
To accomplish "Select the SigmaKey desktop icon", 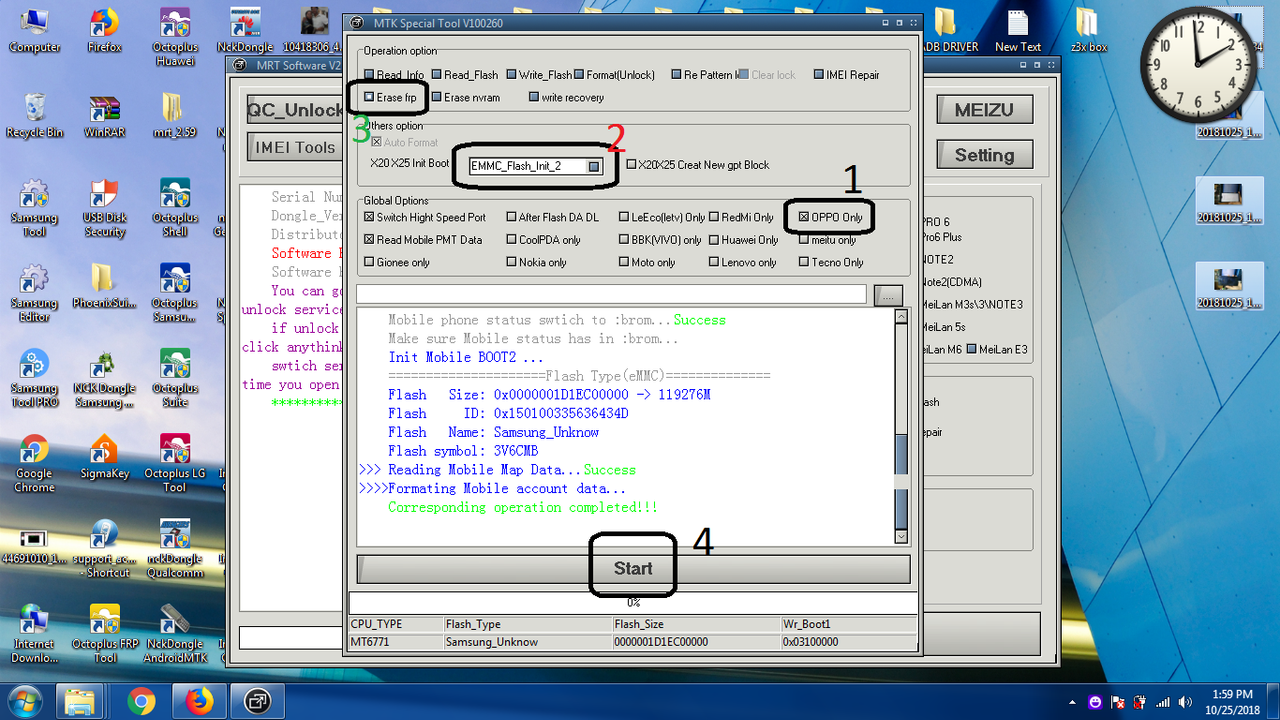I will pyautogui.click(x=104, y=456).
